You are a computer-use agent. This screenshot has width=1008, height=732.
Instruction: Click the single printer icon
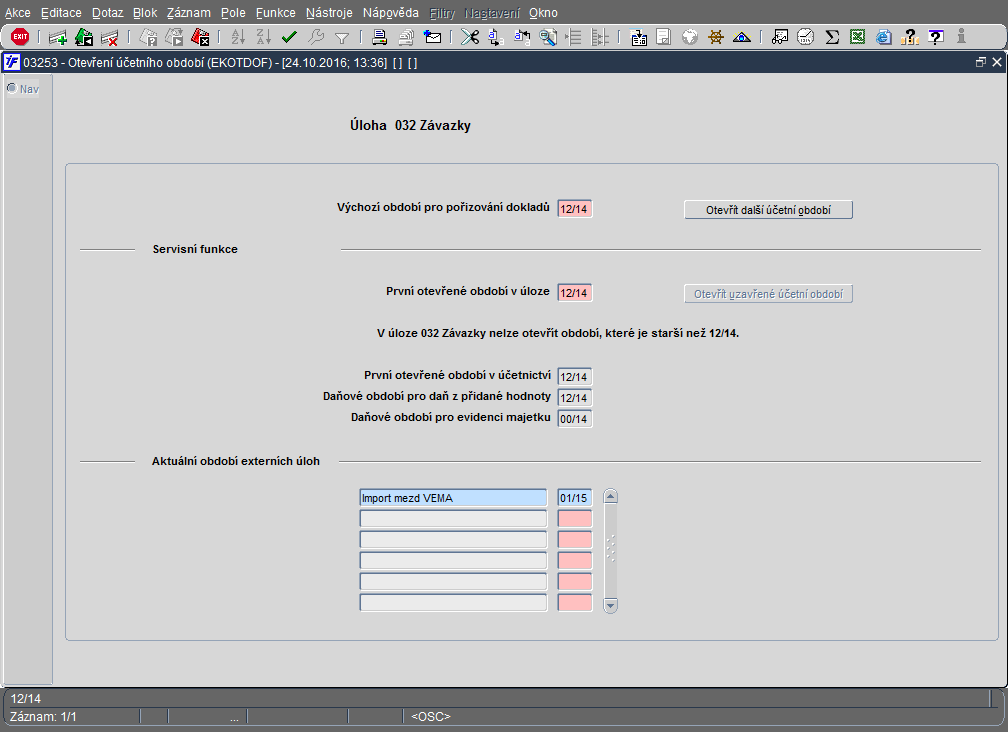(x=379, y=37)
